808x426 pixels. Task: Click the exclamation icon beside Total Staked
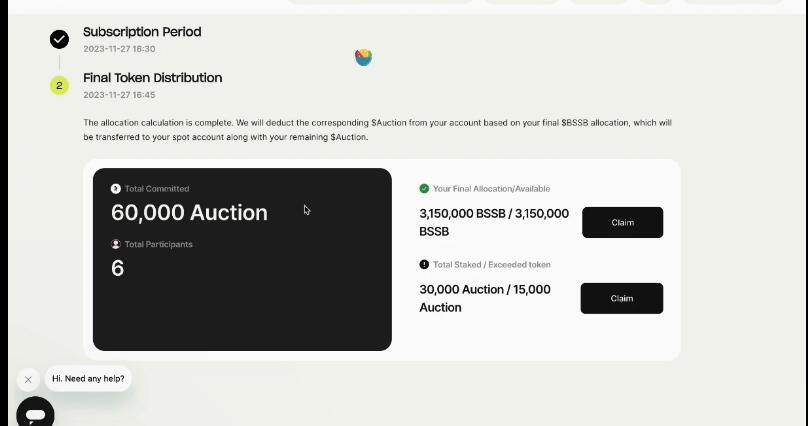[424, 264]
